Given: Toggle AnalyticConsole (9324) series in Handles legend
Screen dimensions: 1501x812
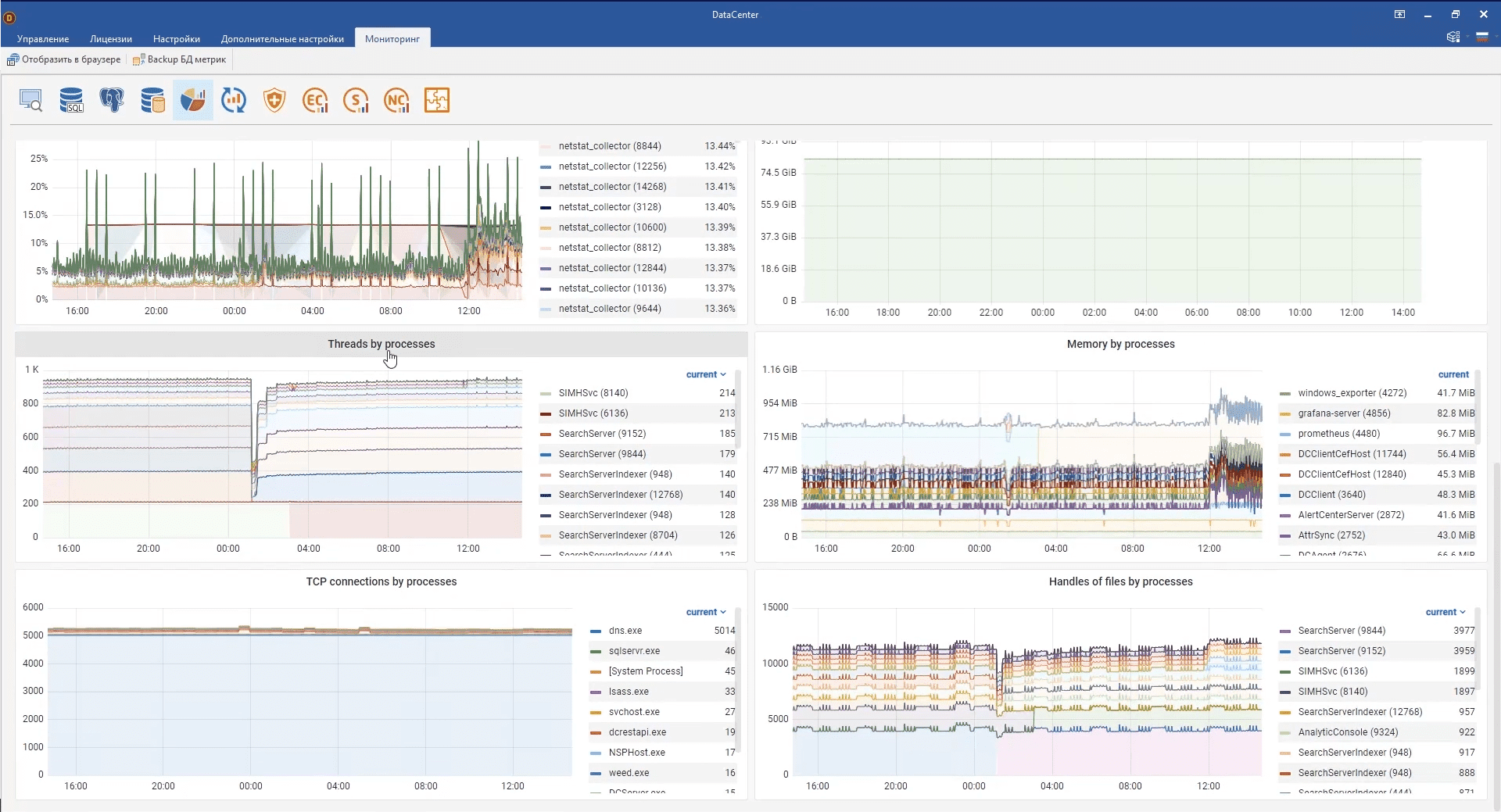Looking at the screenshot, I should [x=1348, y=732].
